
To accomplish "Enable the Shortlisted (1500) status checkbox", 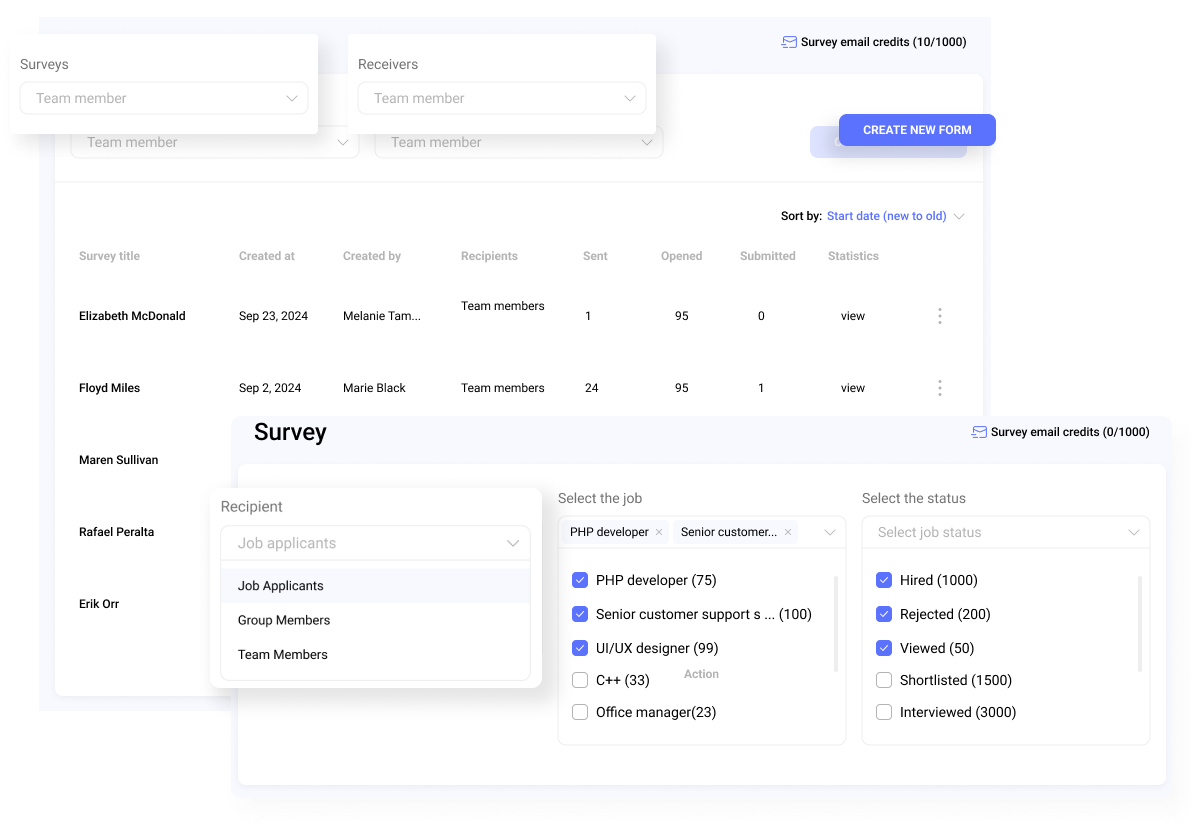I will point(884,680).
